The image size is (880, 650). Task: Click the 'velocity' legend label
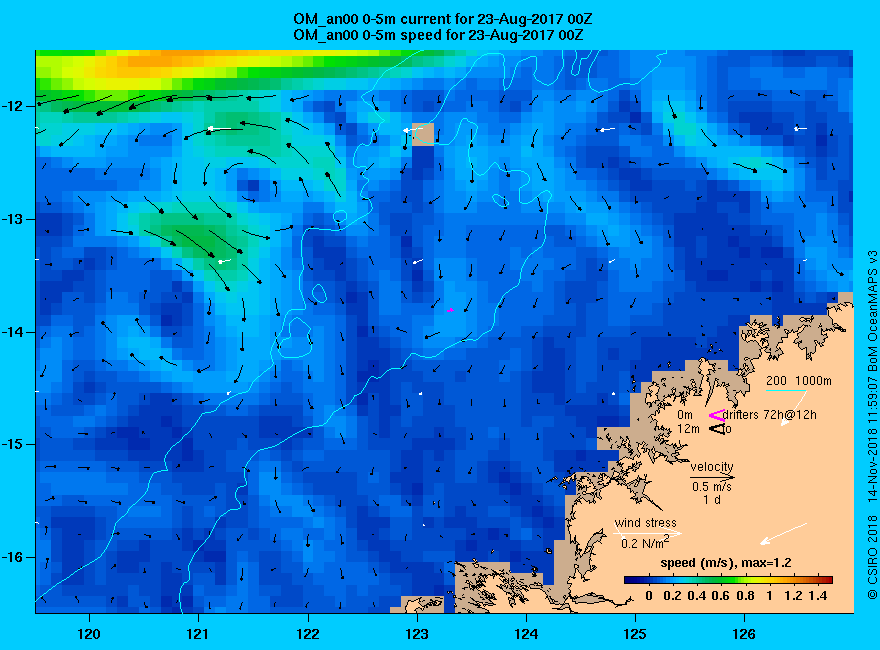click(712, 466)
